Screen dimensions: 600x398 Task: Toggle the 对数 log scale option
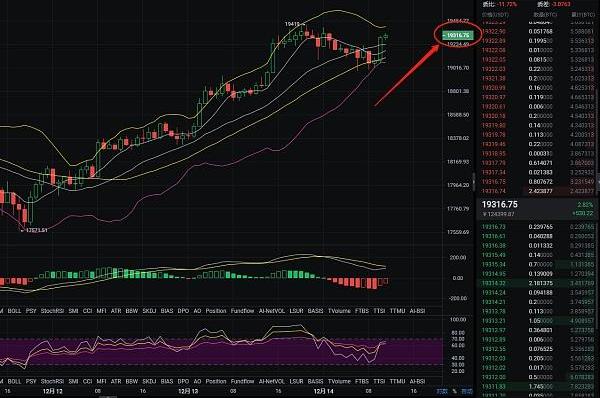[x=442, y=391]
